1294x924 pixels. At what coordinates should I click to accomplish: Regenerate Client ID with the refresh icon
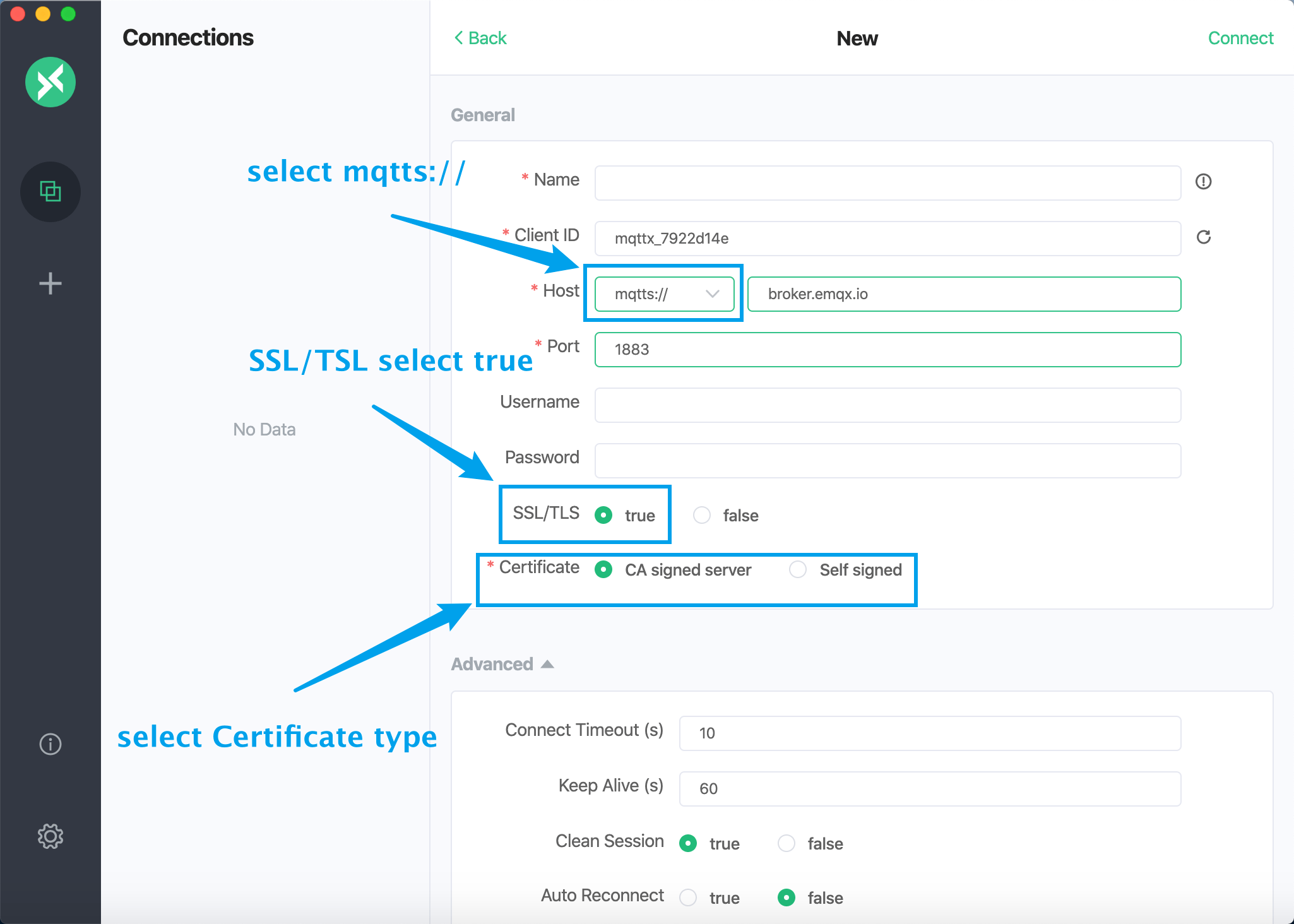click(x=1204, y=238)
